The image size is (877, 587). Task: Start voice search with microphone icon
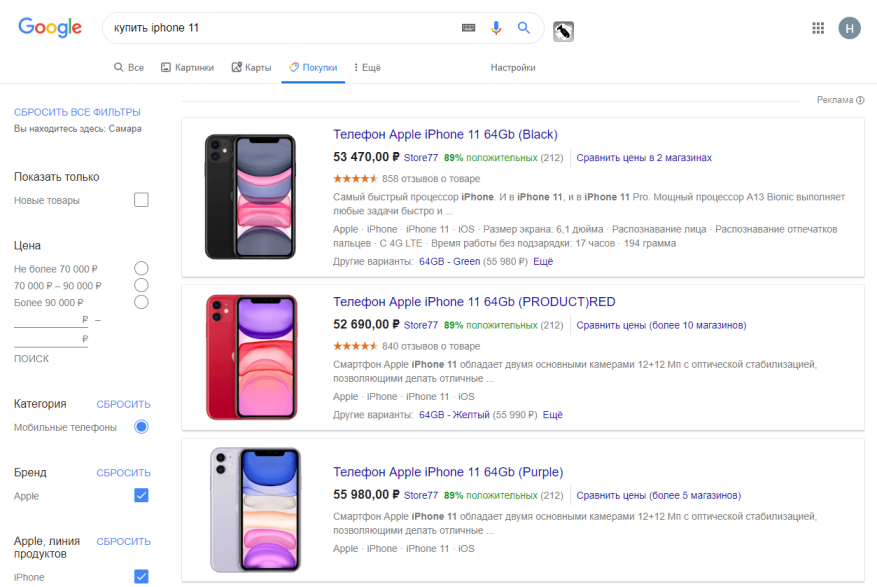495,28
